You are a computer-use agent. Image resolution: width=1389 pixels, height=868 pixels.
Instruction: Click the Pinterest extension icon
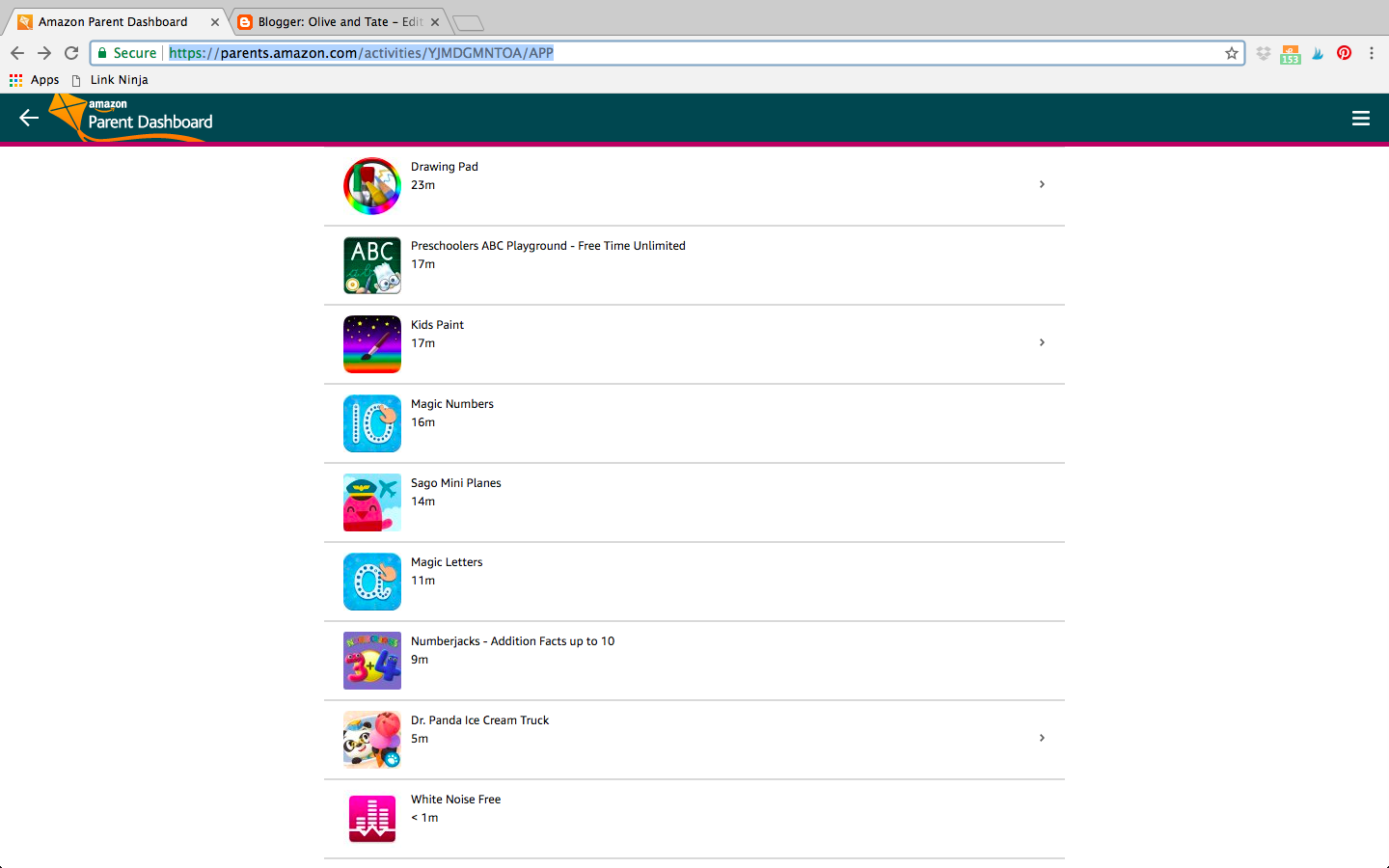(x=1344, y=53)
